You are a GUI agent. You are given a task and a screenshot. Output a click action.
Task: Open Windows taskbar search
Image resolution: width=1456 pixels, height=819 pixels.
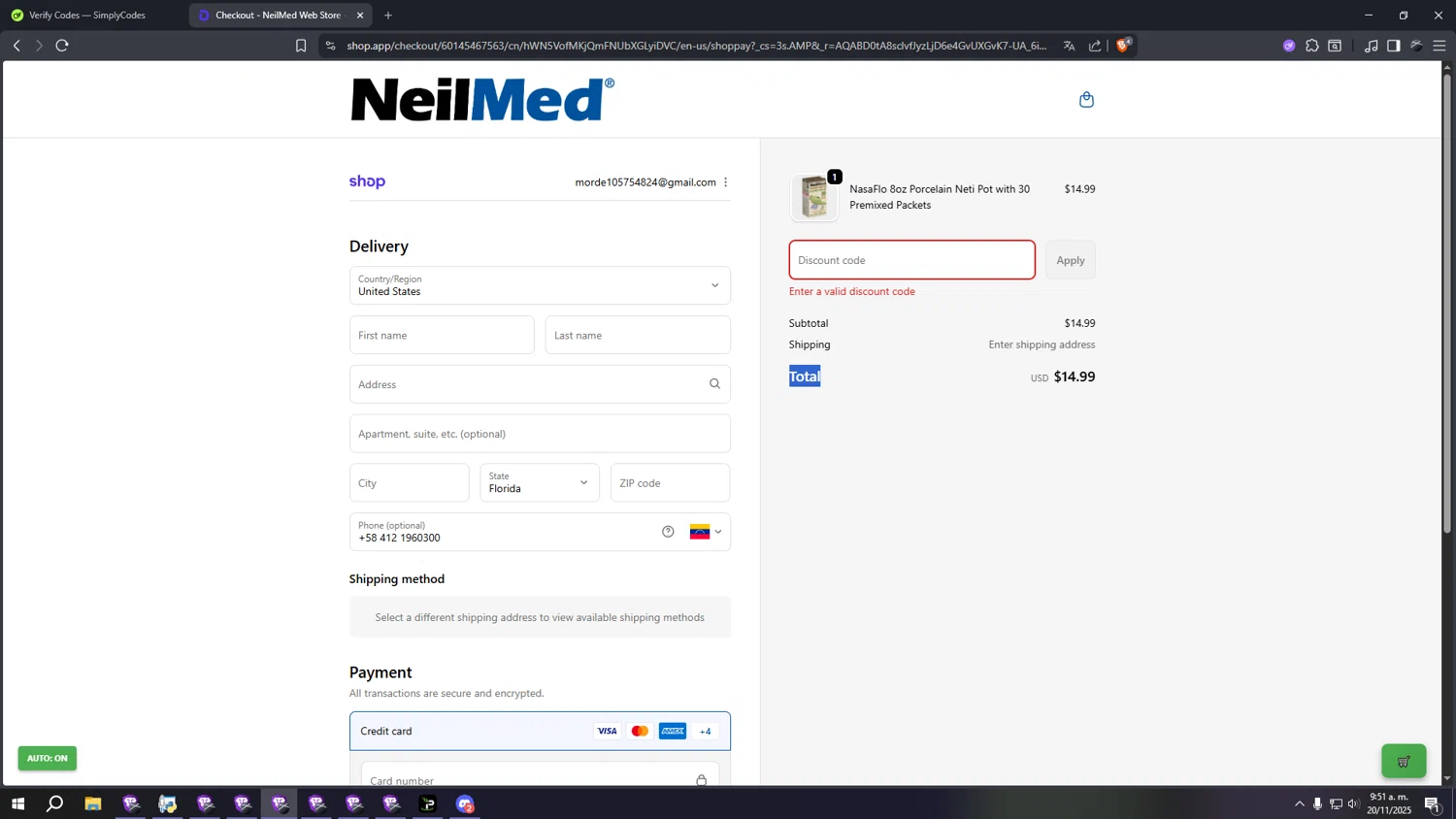pos(55,803)
